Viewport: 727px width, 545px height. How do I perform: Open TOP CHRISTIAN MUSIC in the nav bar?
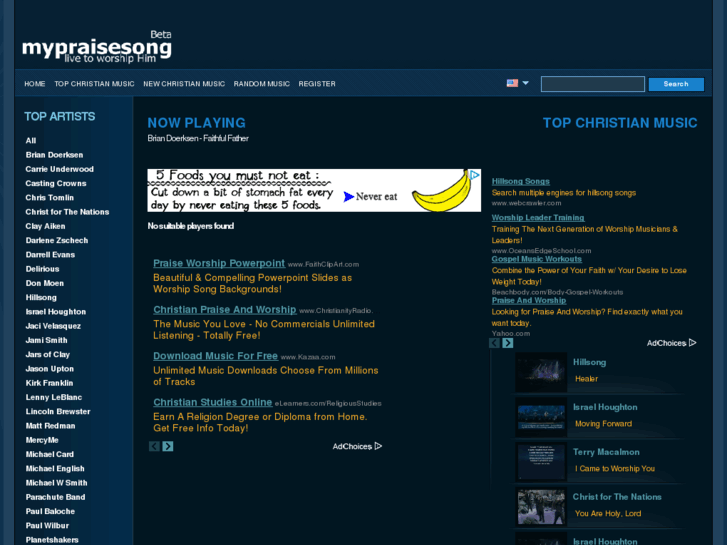(94, 84)
